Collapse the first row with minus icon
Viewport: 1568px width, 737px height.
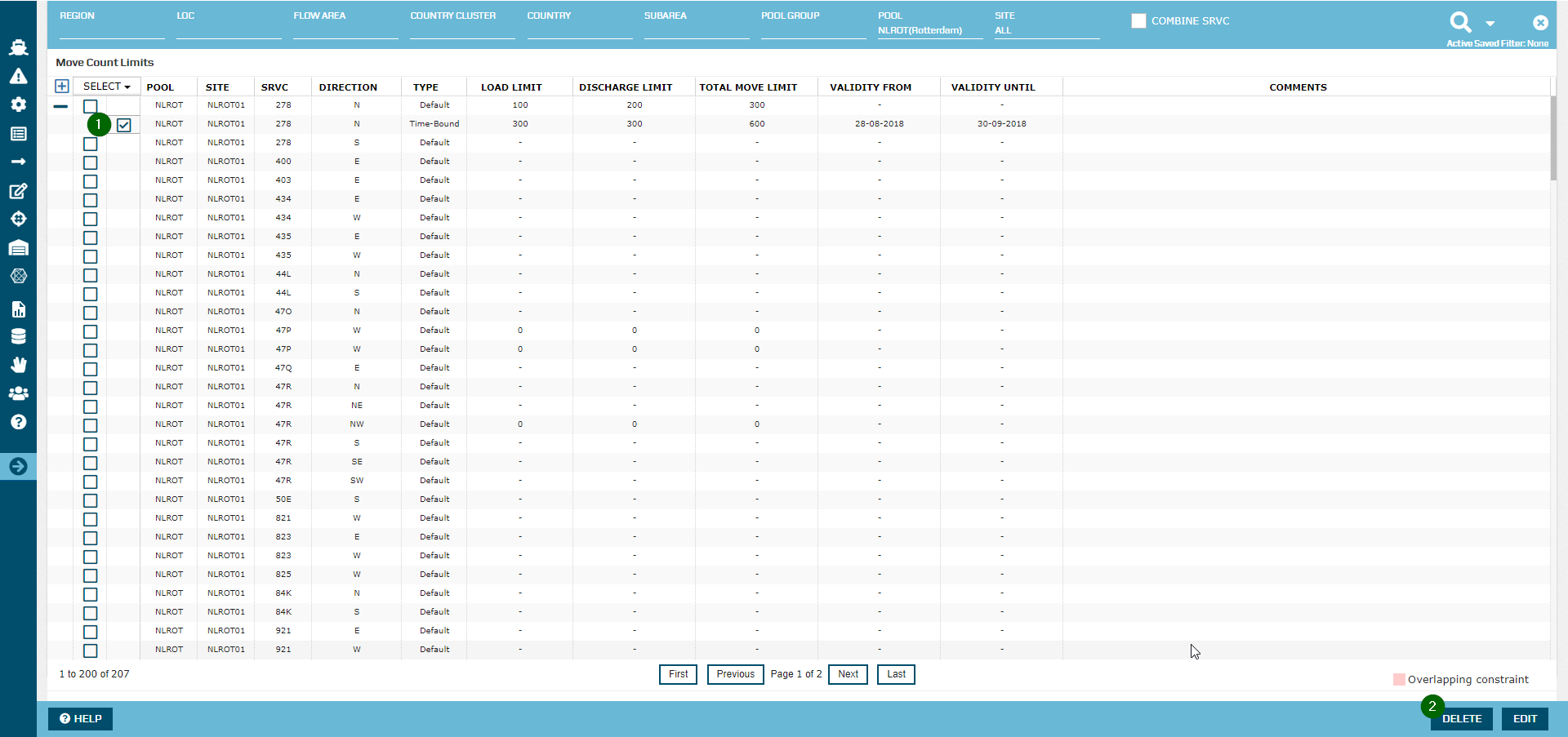click(x=60, y=106)
